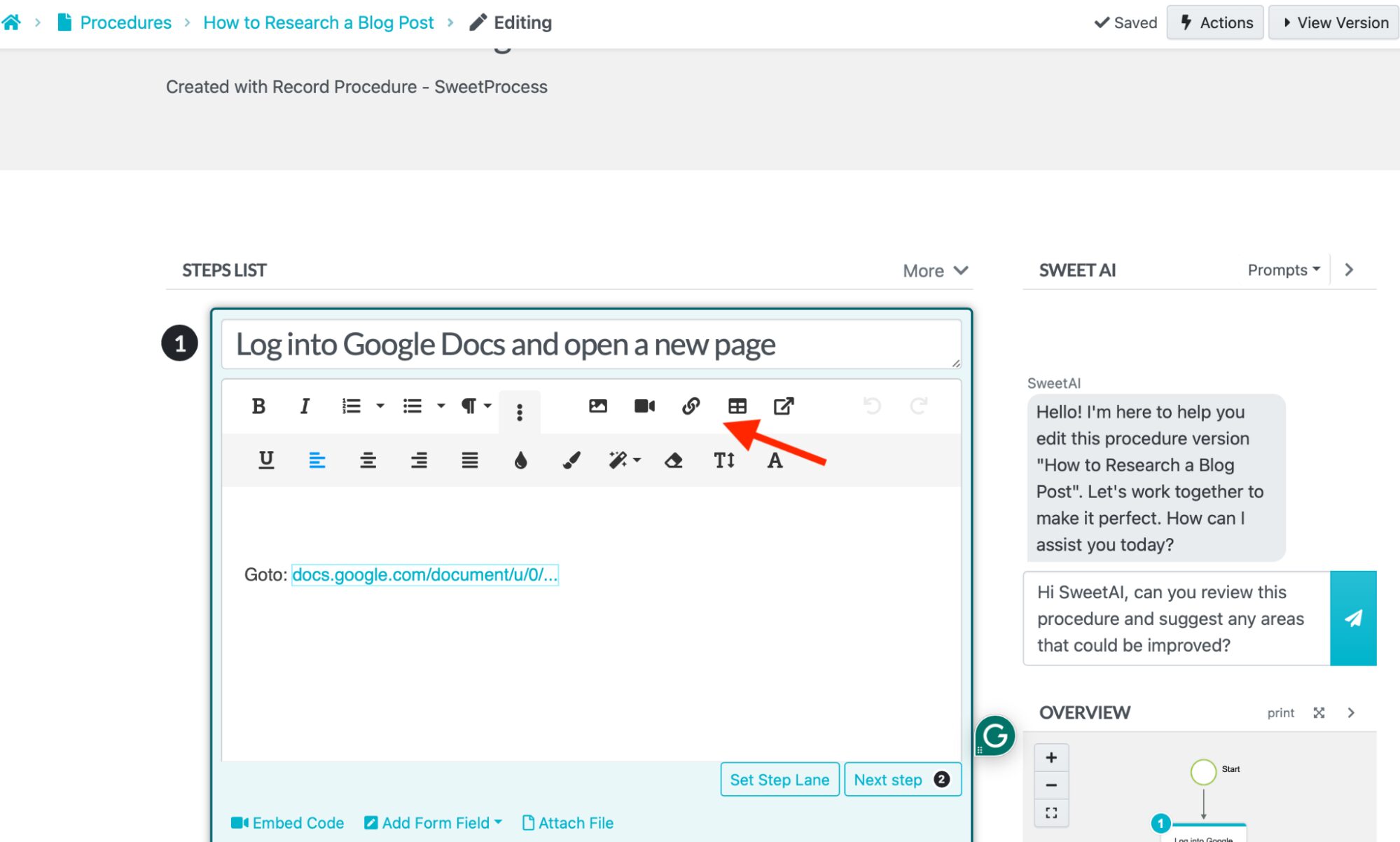This screenshot has width=1400, height=842.
Task: Open How to Research a Blog Post breadcrumb
Action: tap(319, 22)
